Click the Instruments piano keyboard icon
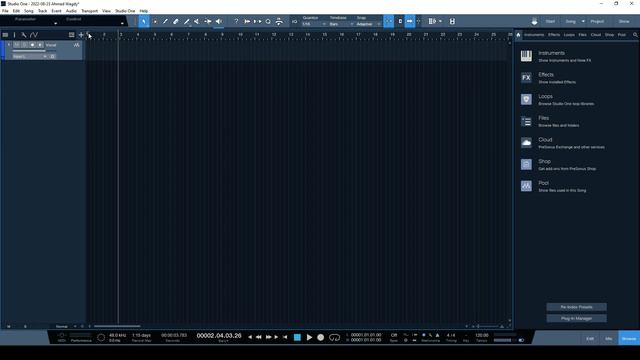 click(x=526, y=56)
